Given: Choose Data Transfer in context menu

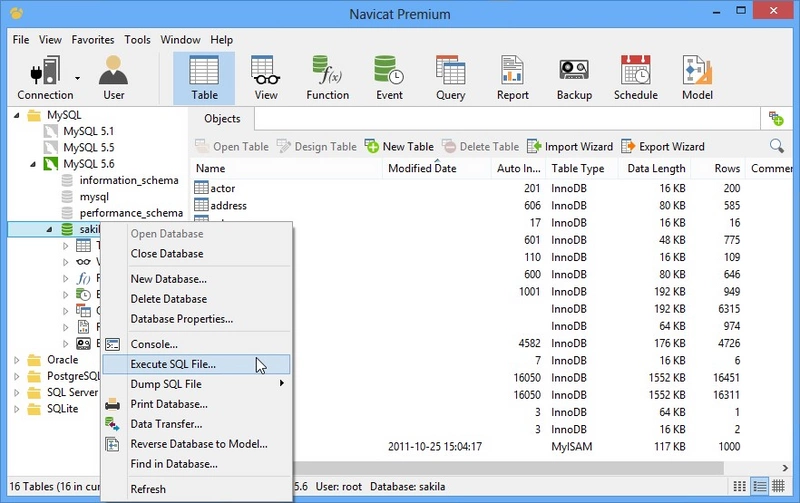Looking at the screenshot, I should [196, 424].
